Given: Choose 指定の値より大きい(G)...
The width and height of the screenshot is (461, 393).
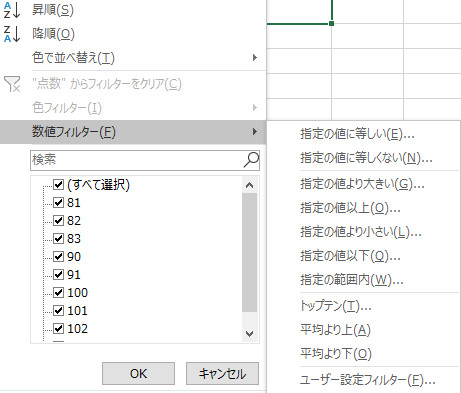Looking at the screenshot, I should (364, 184).
